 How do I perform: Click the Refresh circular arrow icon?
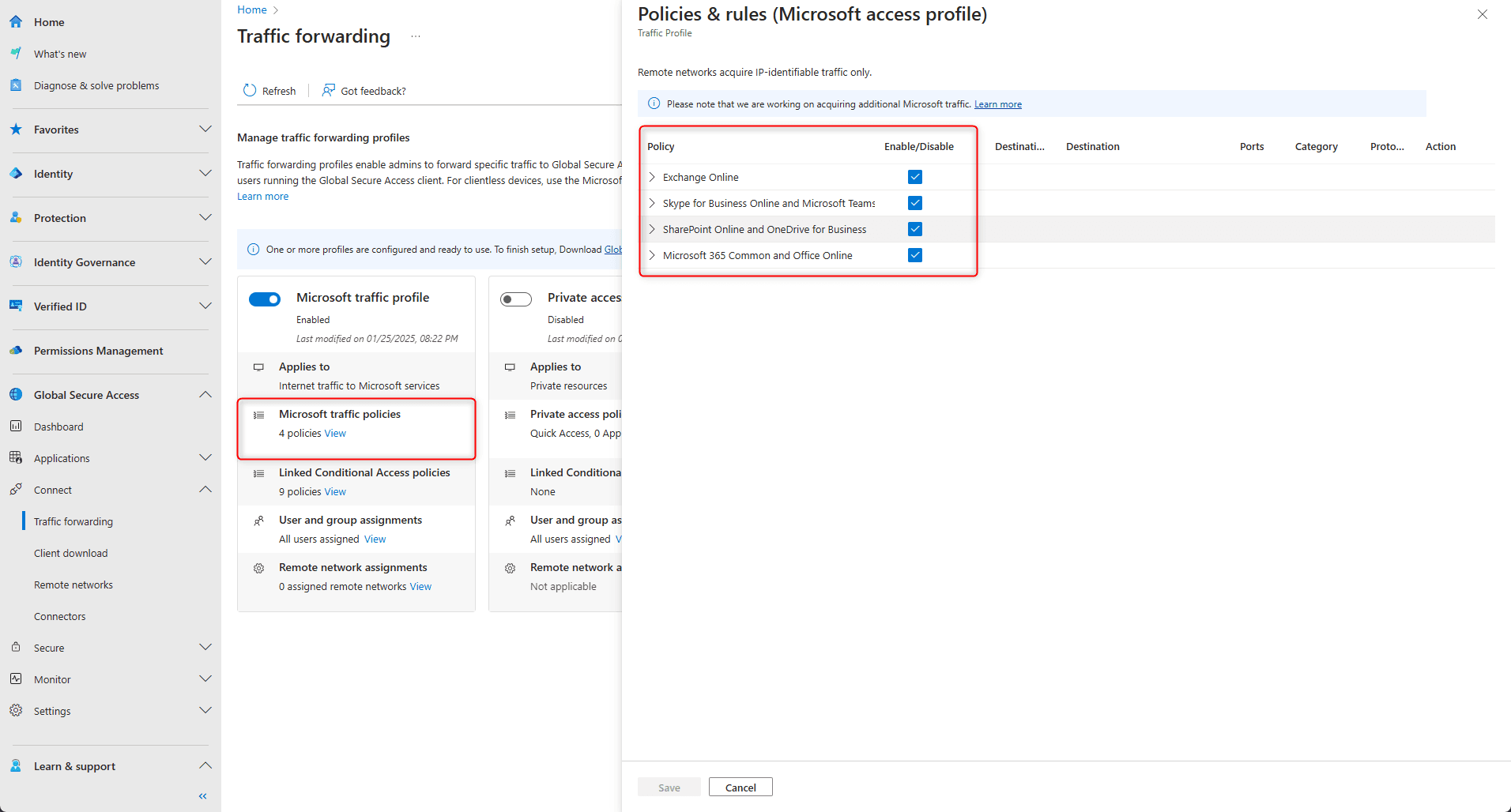coord(250,90)
